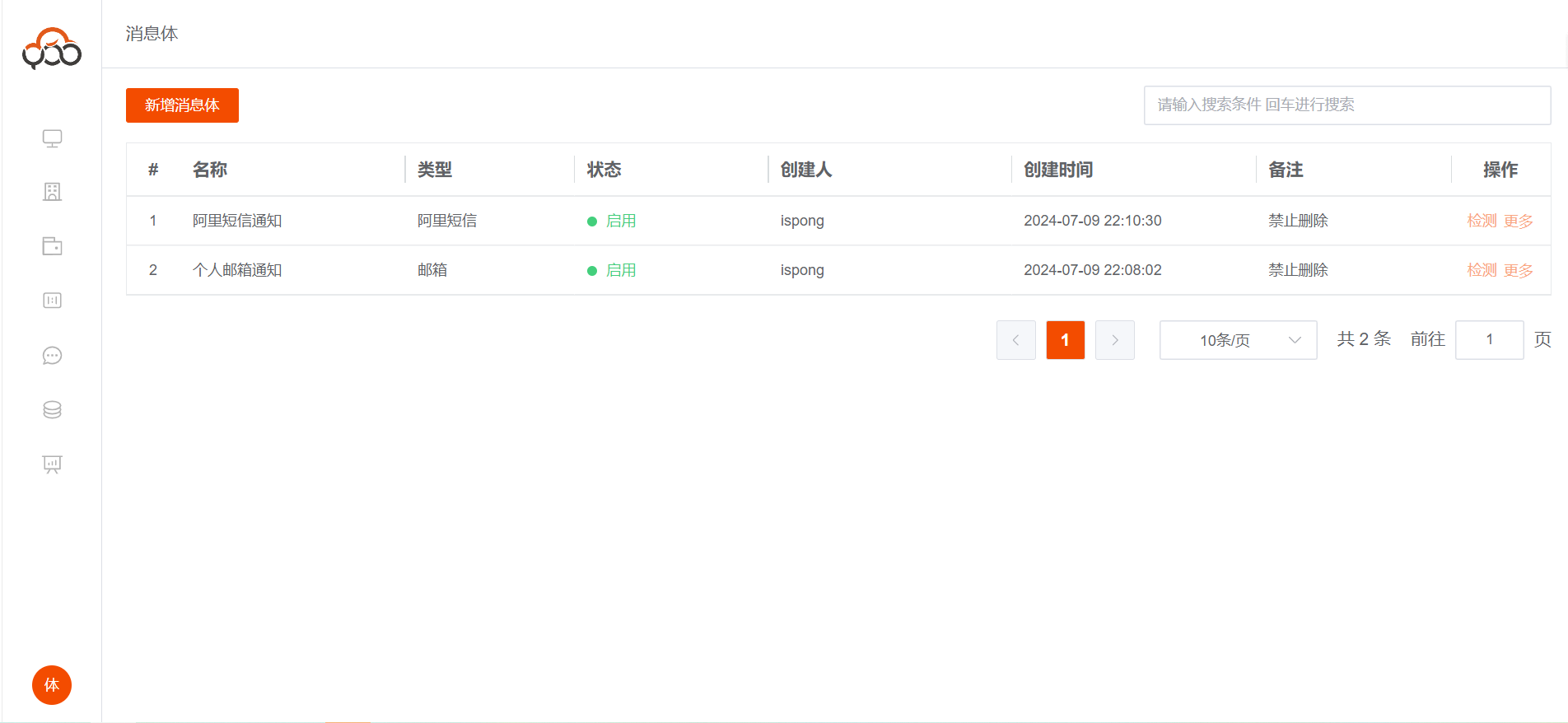This screenshot has height=723, width=1568.
Task: Click 检测 for 个人邮箱通知
Action: tap(1482, 270)
